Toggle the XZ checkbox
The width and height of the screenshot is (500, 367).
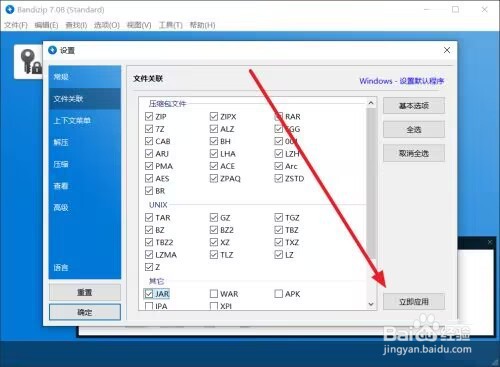pyautogui.click(x=214, y=242)
